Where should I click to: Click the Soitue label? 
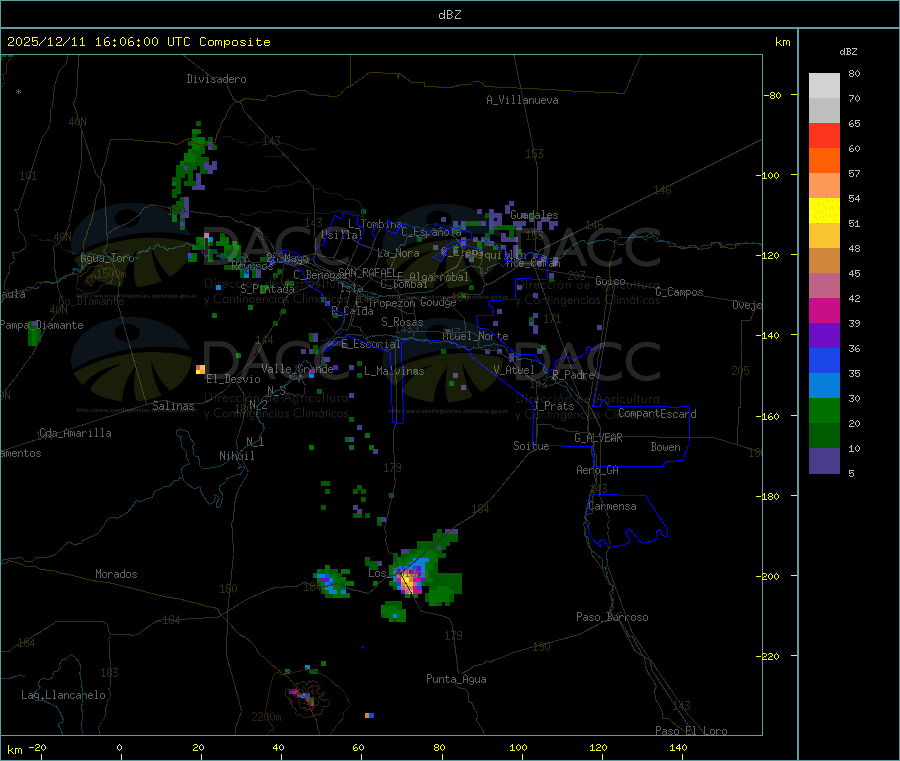click(531, 446)
